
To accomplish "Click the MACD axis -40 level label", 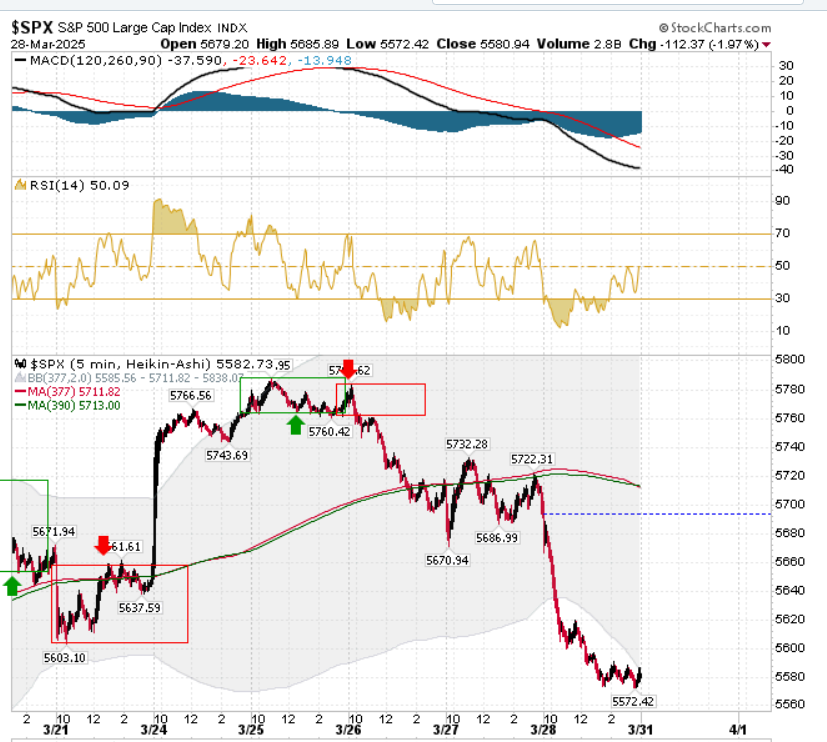I will tap(784, 170).
